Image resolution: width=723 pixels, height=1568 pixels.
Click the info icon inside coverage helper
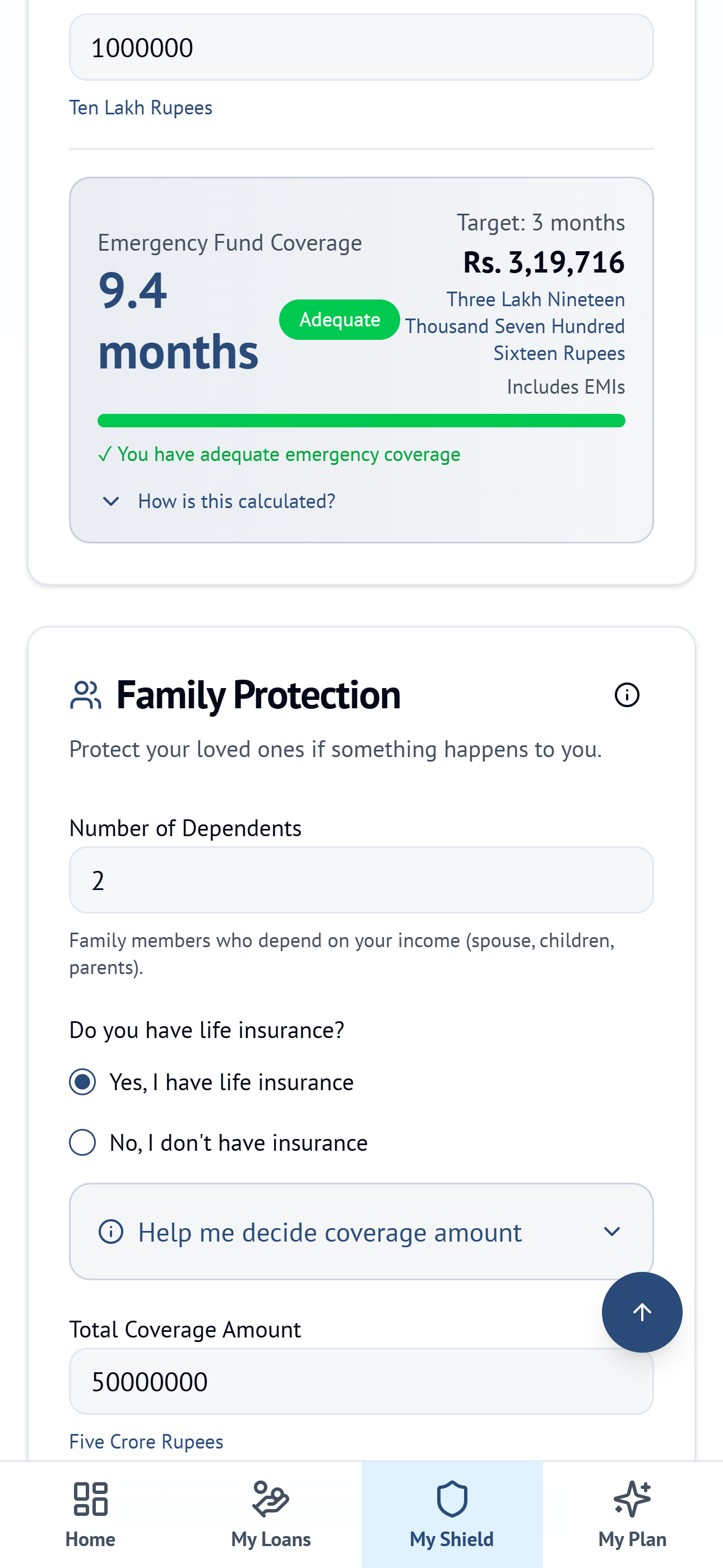click(110, 1232)
